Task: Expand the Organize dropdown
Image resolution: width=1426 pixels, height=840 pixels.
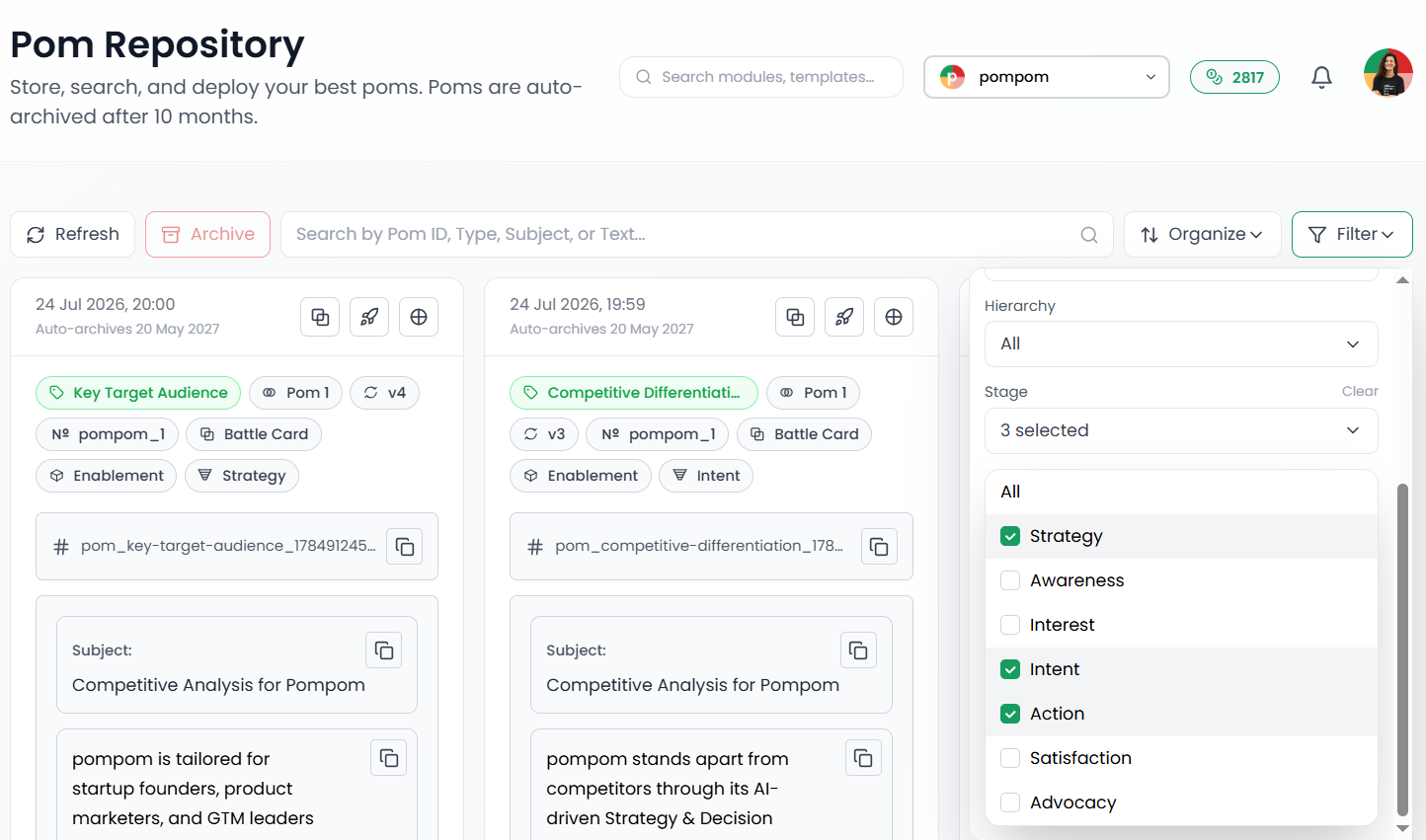Action: click(1202, 235)
